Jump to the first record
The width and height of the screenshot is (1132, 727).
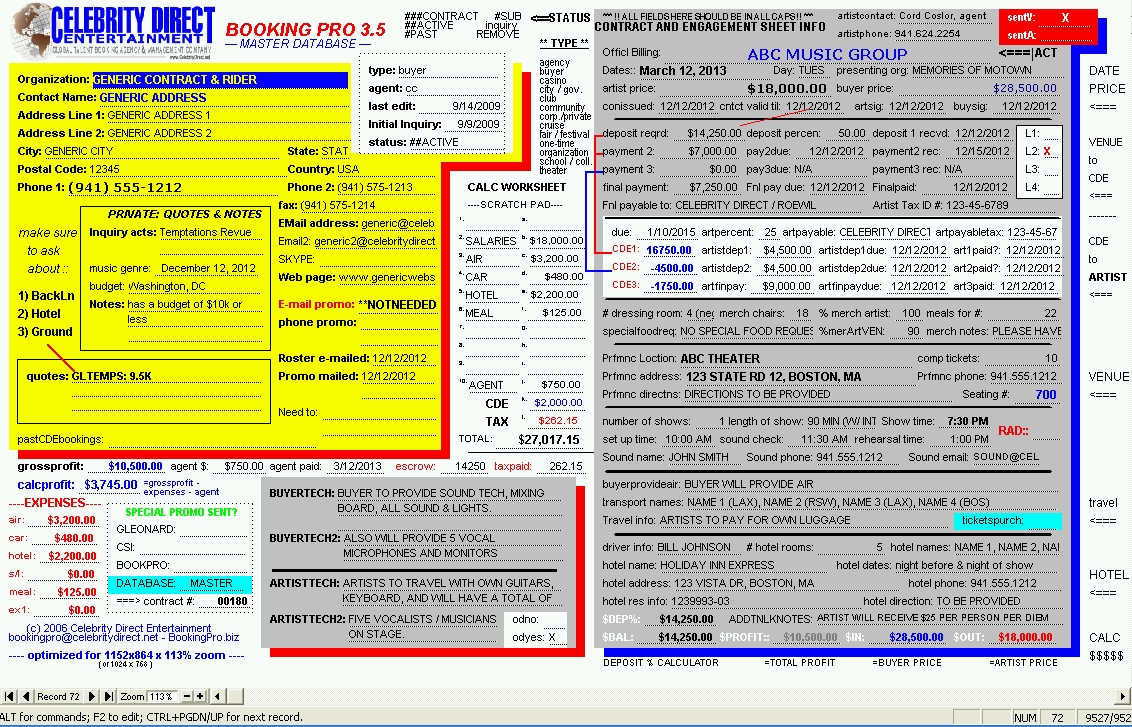9,697
